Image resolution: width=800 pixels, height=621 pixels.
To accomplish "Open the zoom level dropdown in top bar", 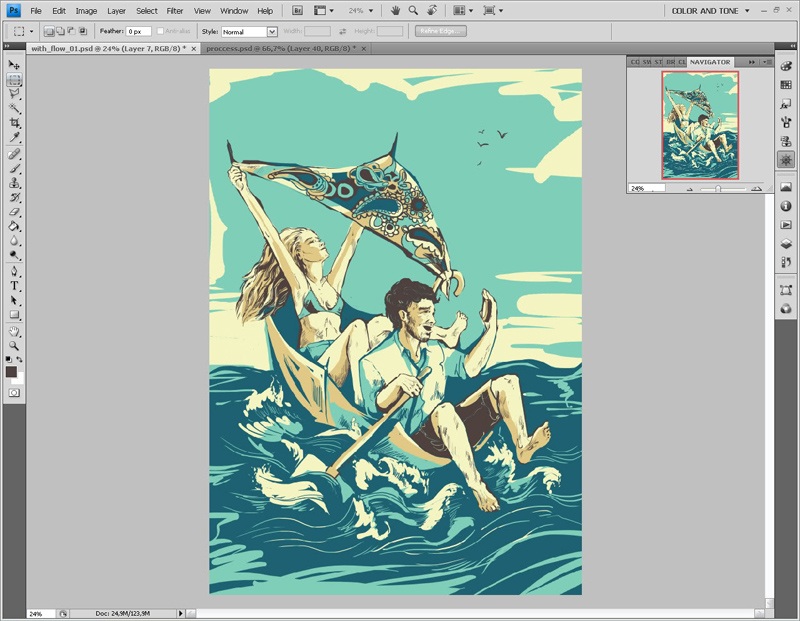I will [x=360, y=10].
